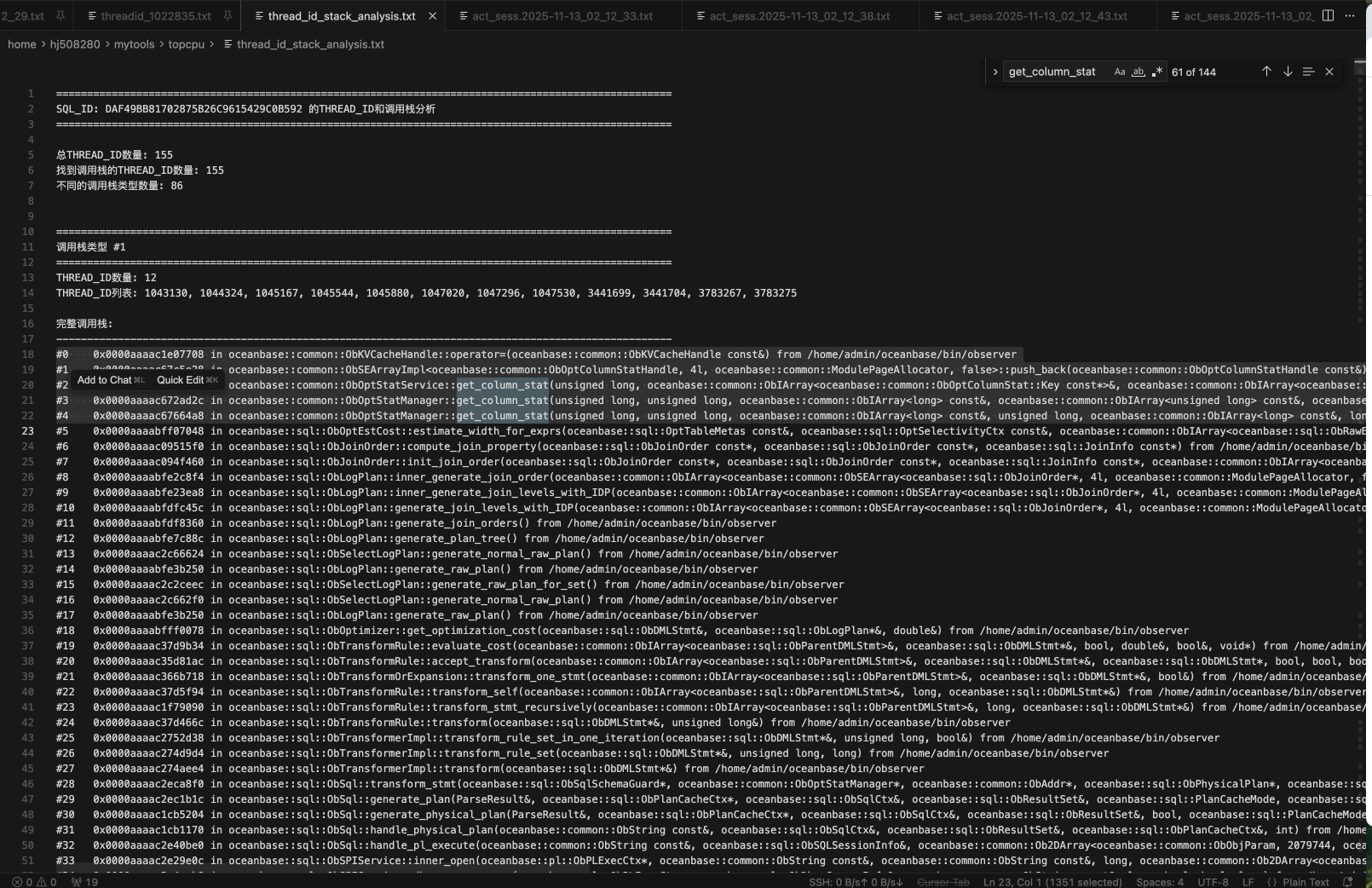Click Add to Chat button
Screen dimensions: 1372x888
(x=104, y=380)
